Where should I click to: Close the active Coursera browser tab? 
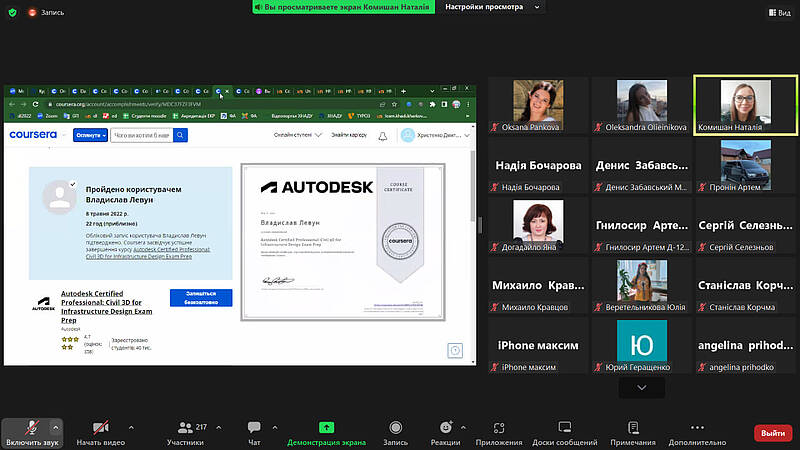point(227,91)
